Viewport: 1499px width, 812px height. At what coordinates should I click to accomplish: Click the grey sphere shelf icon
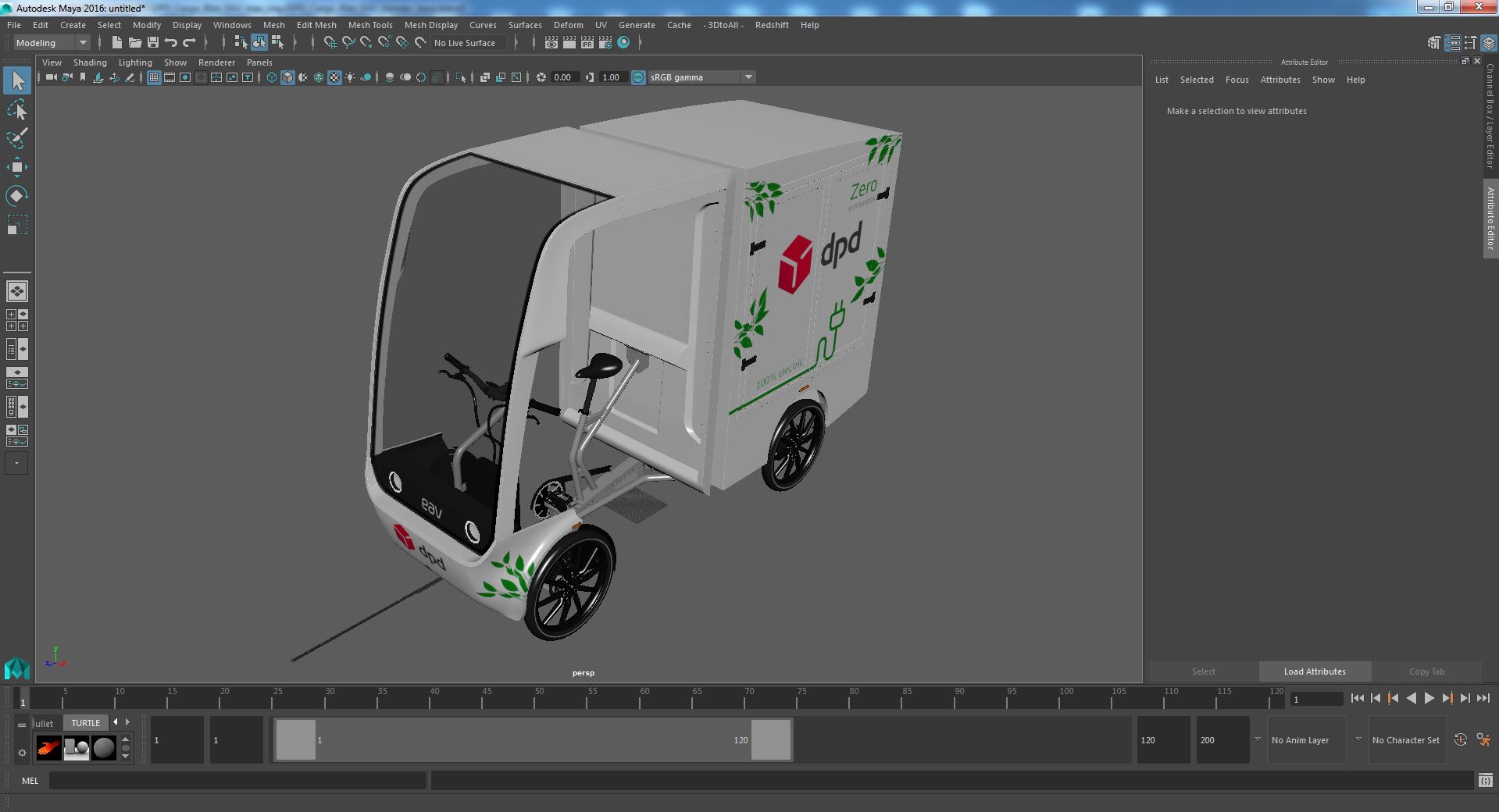click(x=103, y=748)
